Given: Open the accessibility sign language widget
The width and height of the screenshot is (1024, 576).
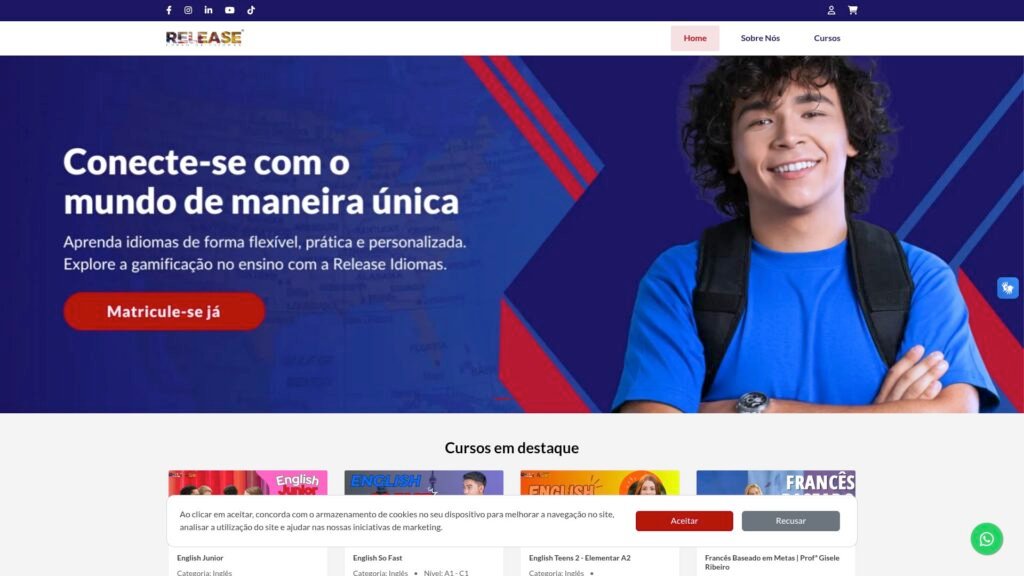Looking at the screenshot, I should click(1007, 288).
